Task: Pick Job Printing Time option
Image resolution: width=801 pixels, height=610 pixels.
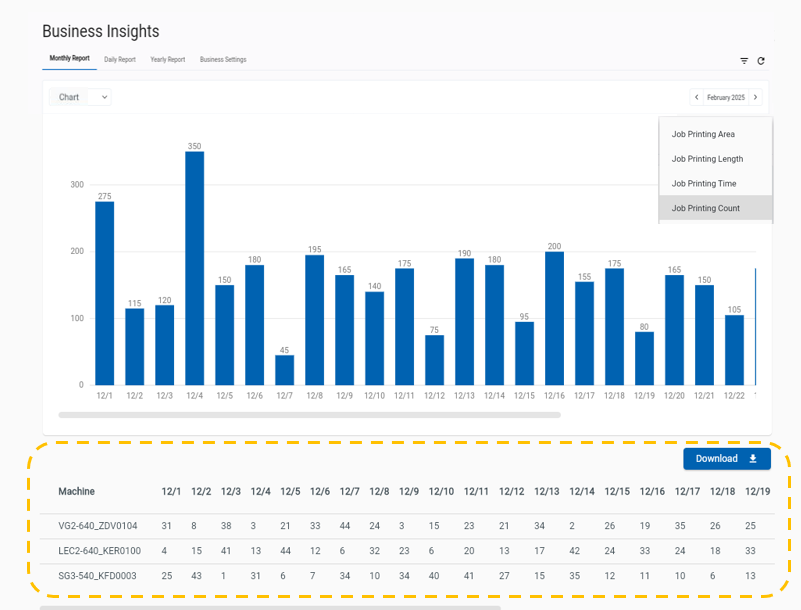Action: coord(704,184)
